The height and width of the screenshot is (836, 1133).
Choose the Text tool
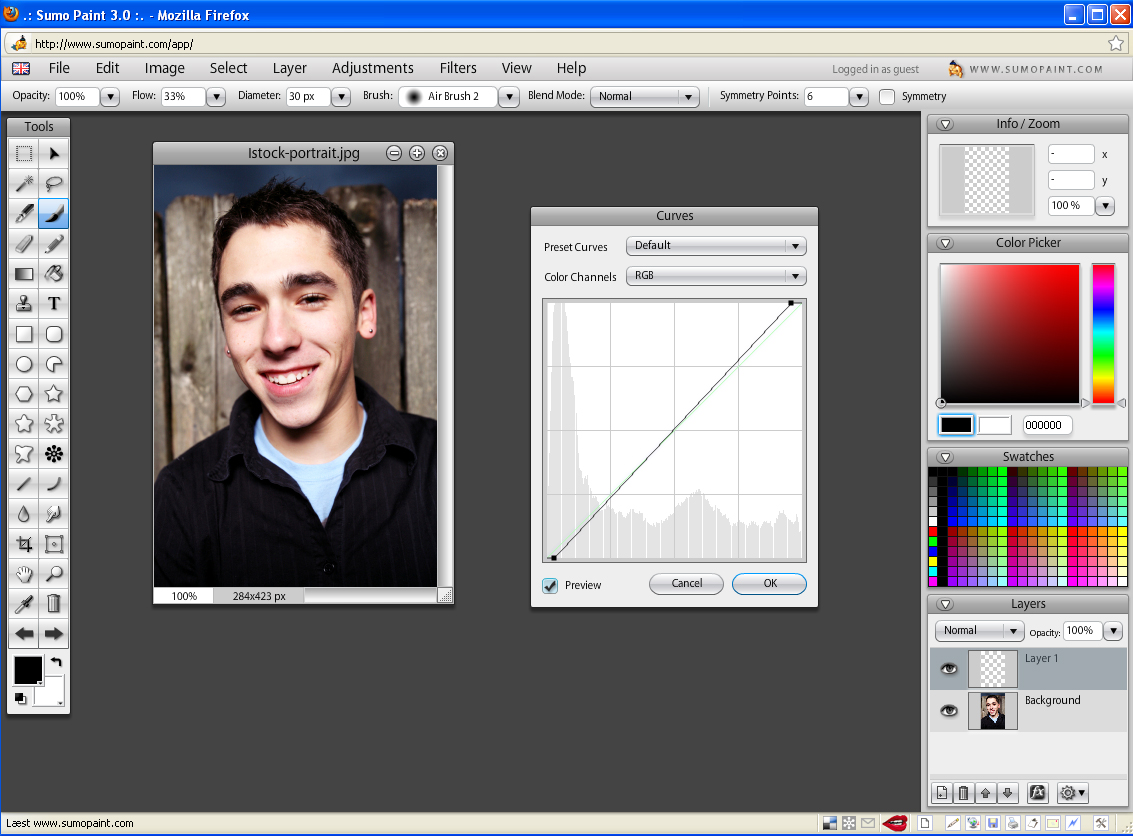coord(54,304)
